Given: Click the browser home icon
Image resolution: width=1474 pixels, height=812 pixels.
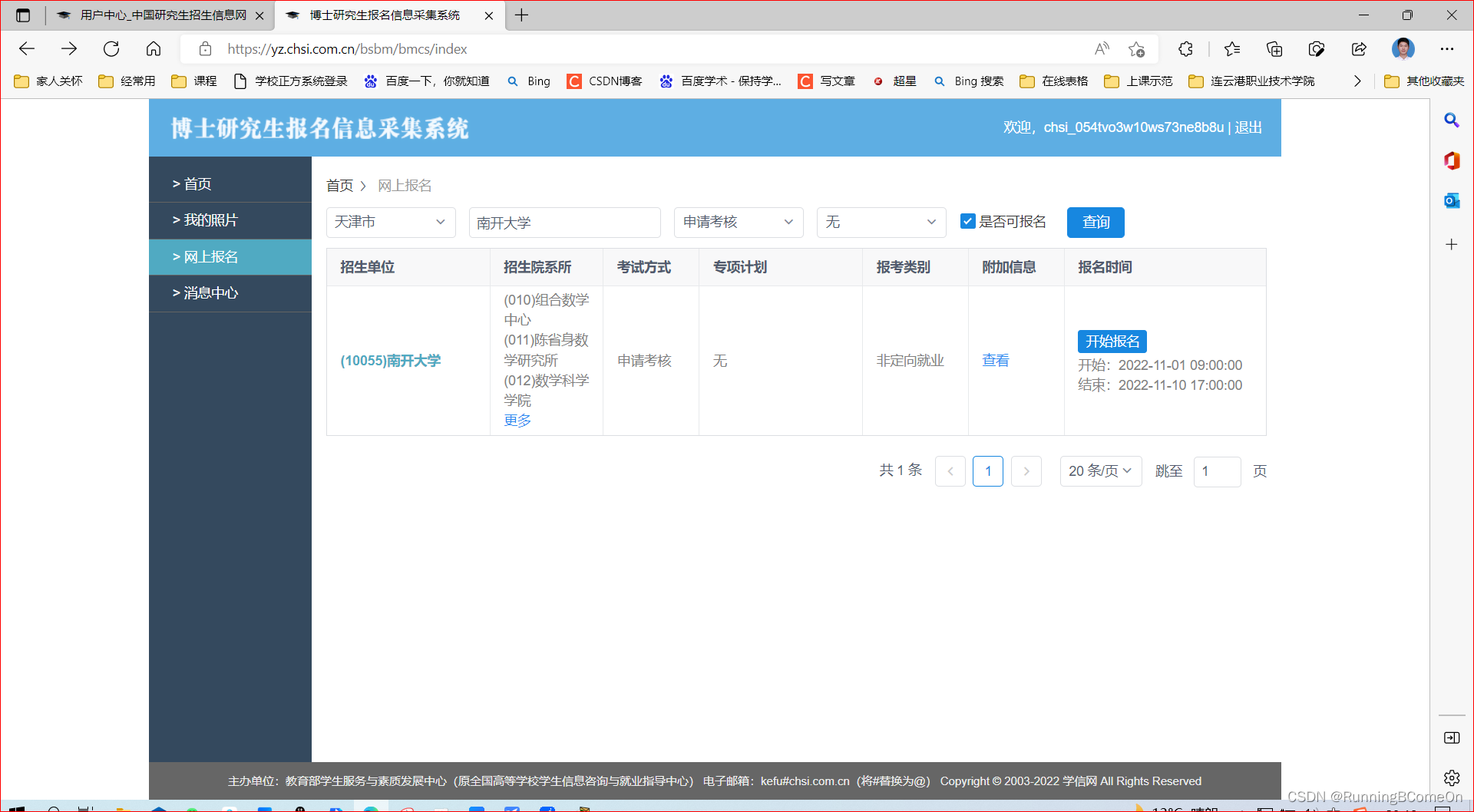Looking at the screenshot, I should point(154,48).
